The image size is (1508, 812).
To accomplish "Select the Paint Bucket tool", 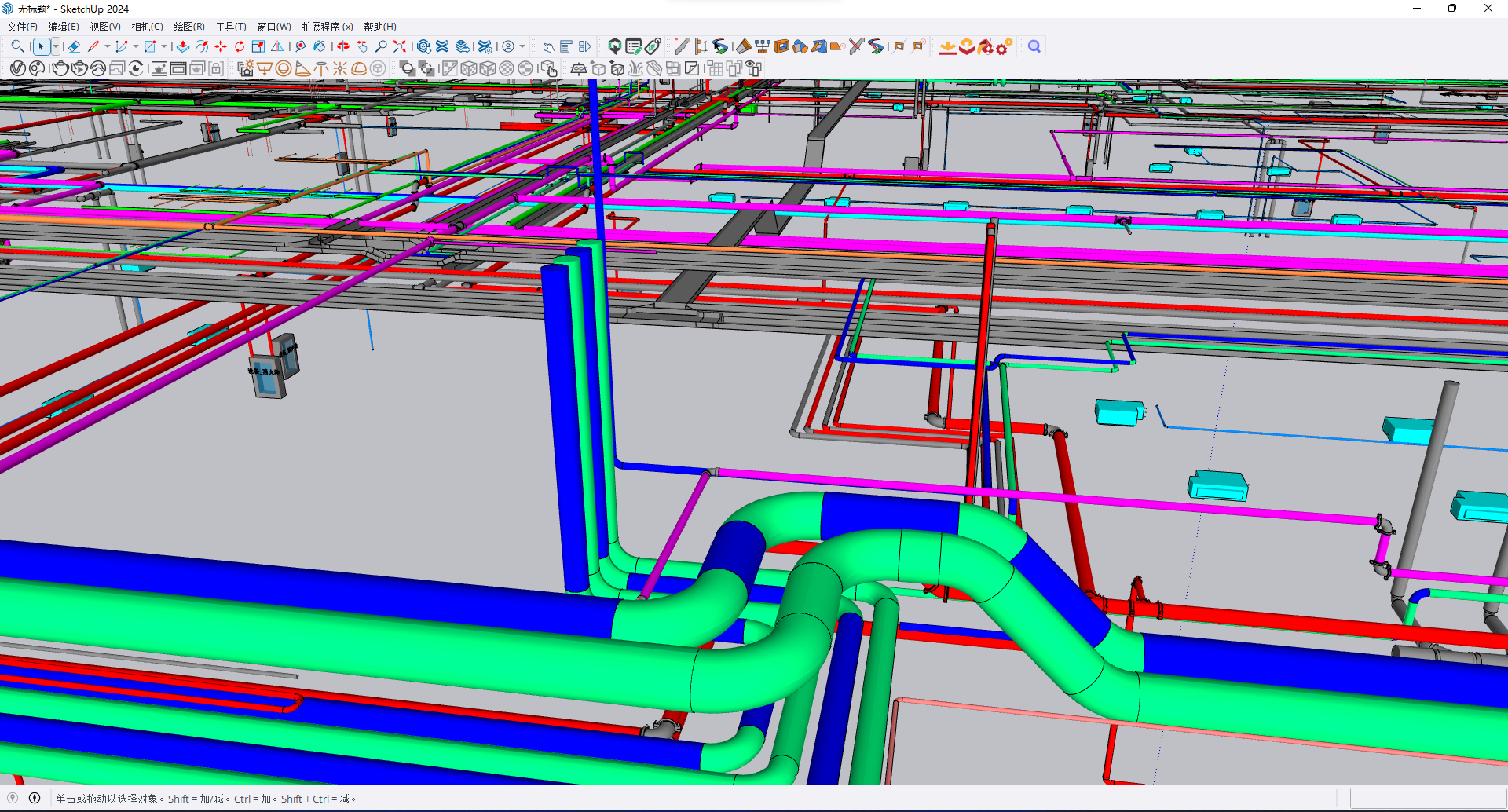I will pos(320,47).
